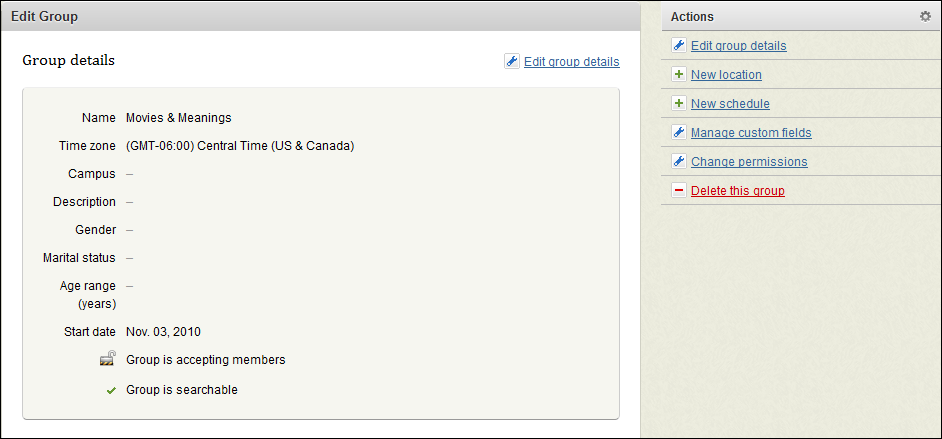Click wrench icon beside Change permissions
This screenshot has width=942, height=439.
pos(678,162)
